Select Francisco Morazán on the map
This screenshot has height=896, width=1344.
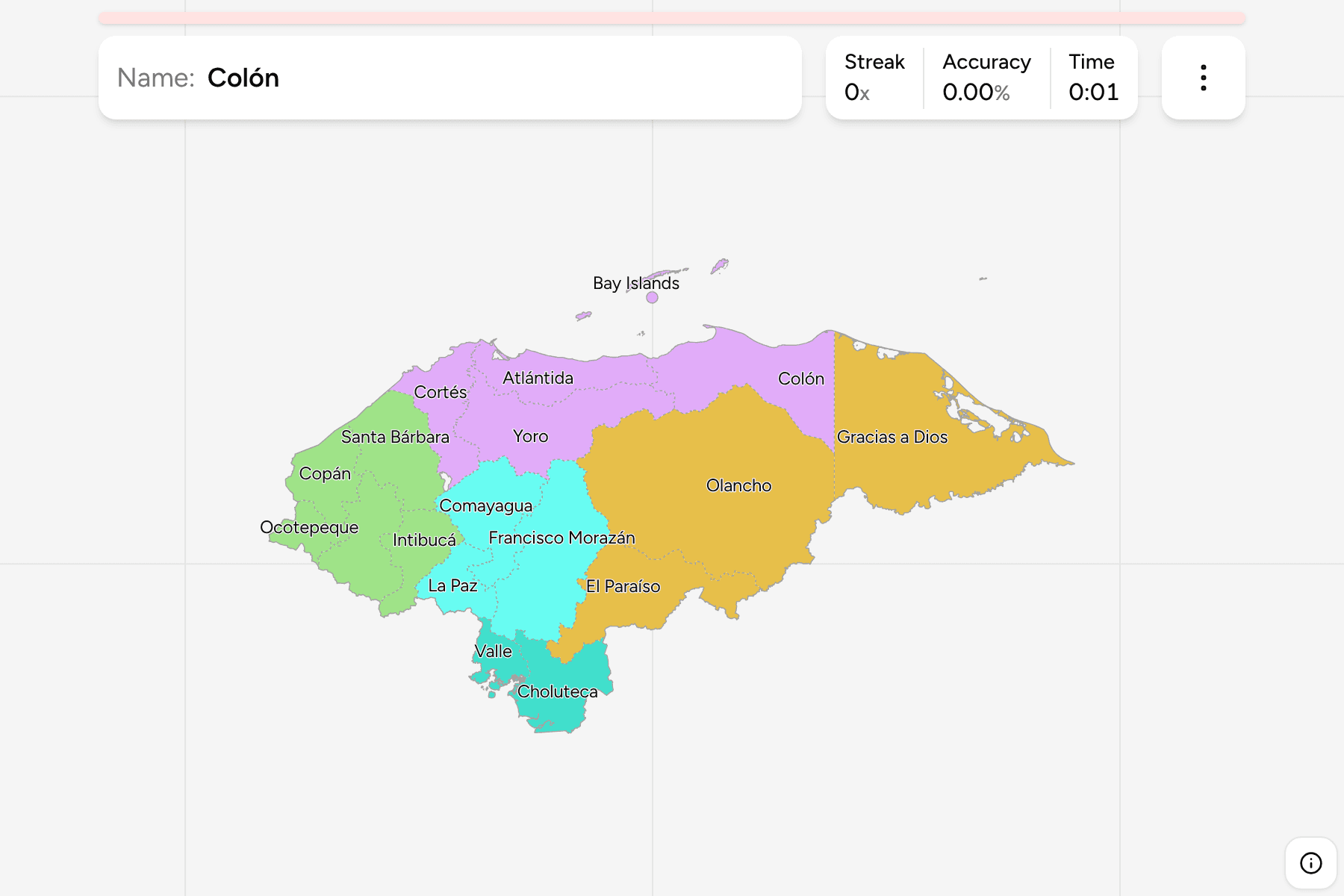(x=562, y=538)
